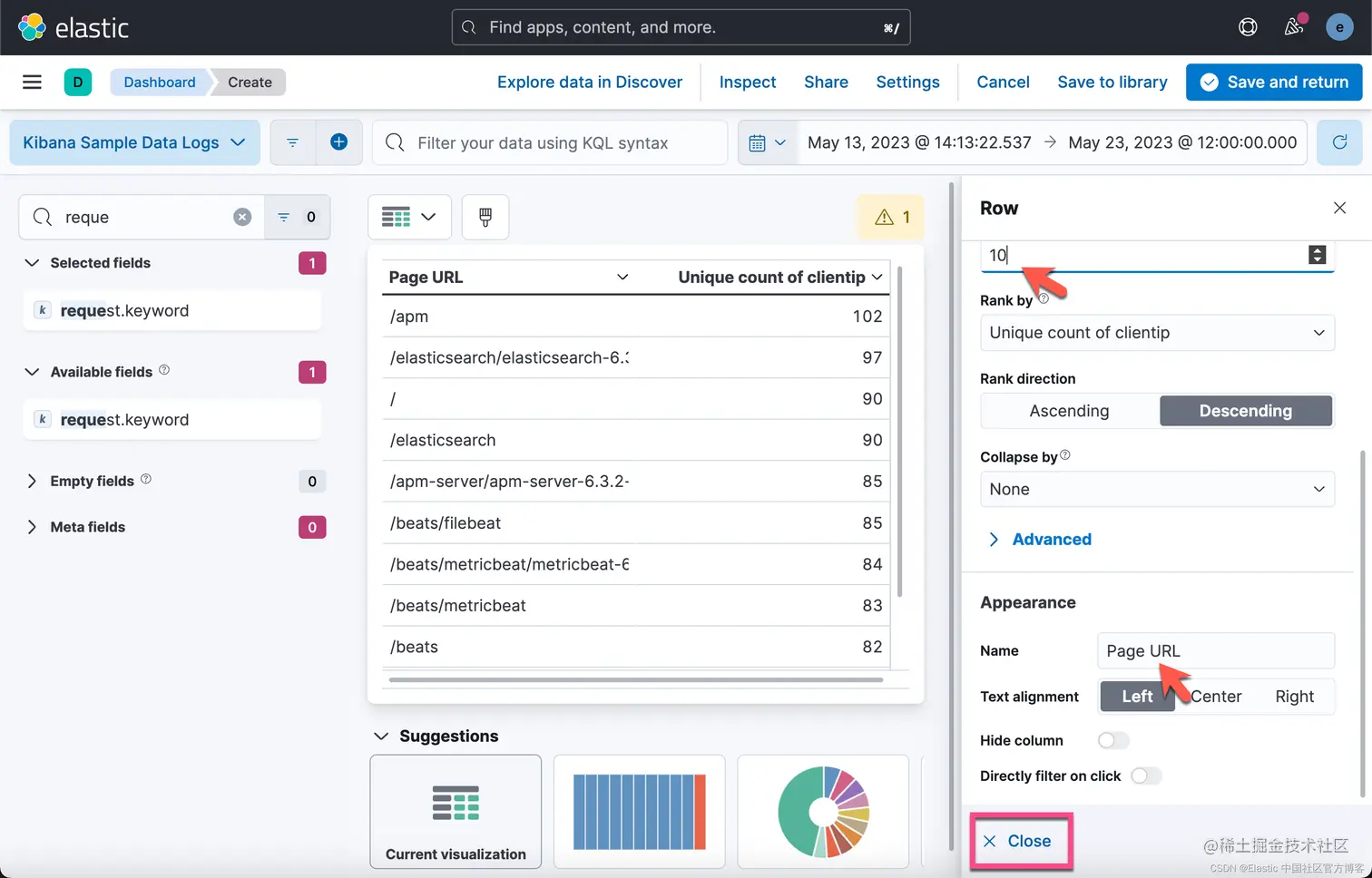Viewport: 1372px width, 878px height.
Task: Click the green D space avatar
Action: pyautogui.click(x=77, y=82)
